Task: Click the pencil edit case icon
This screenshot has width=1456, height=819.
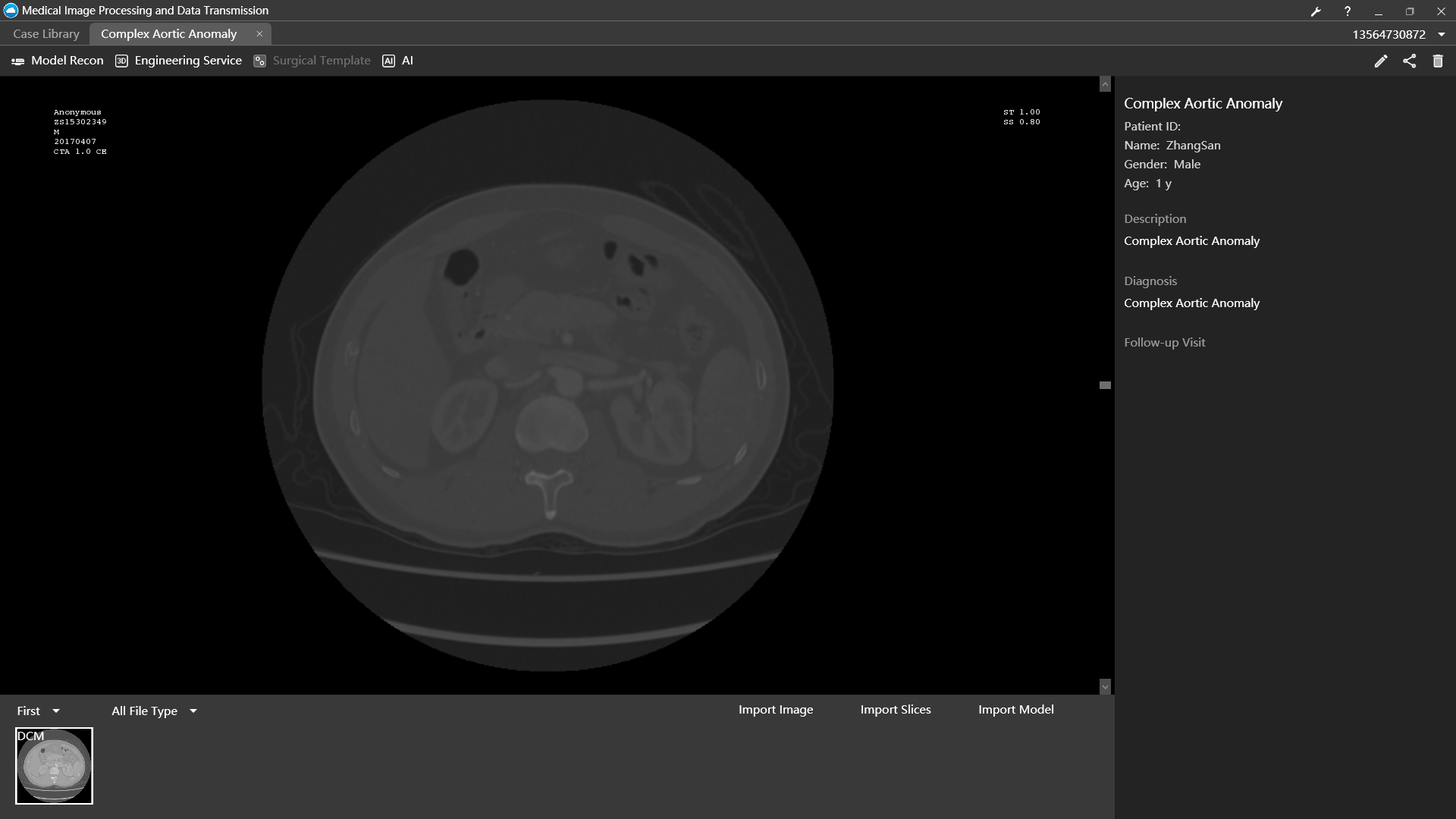Action: pyautogui.click(x=1380, y=61)
